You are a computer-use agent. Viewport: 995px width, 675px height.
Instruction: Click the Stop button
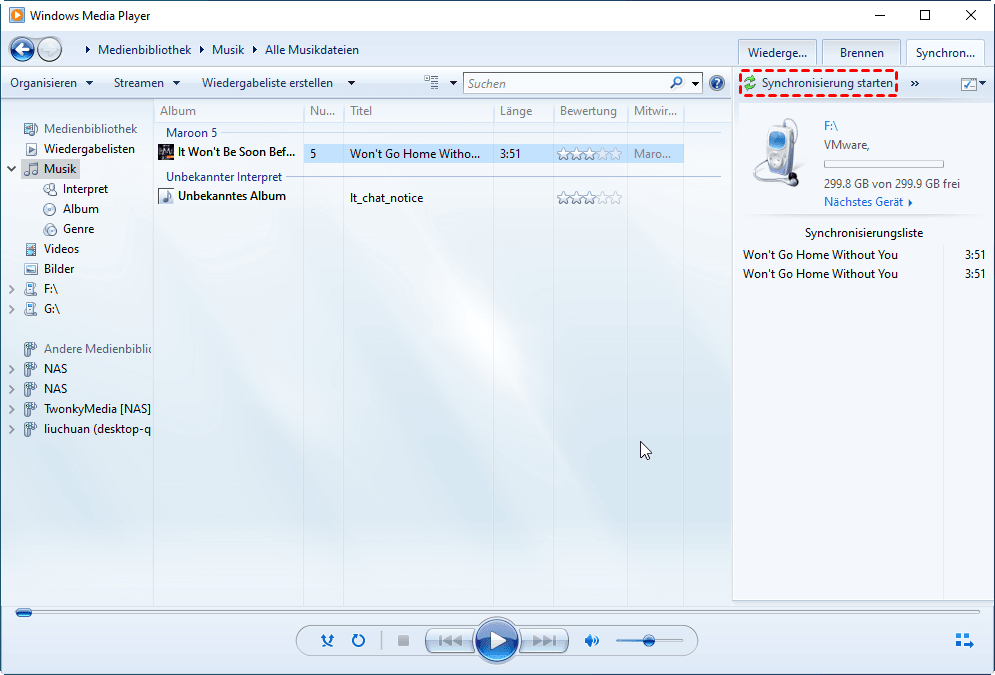403,641
